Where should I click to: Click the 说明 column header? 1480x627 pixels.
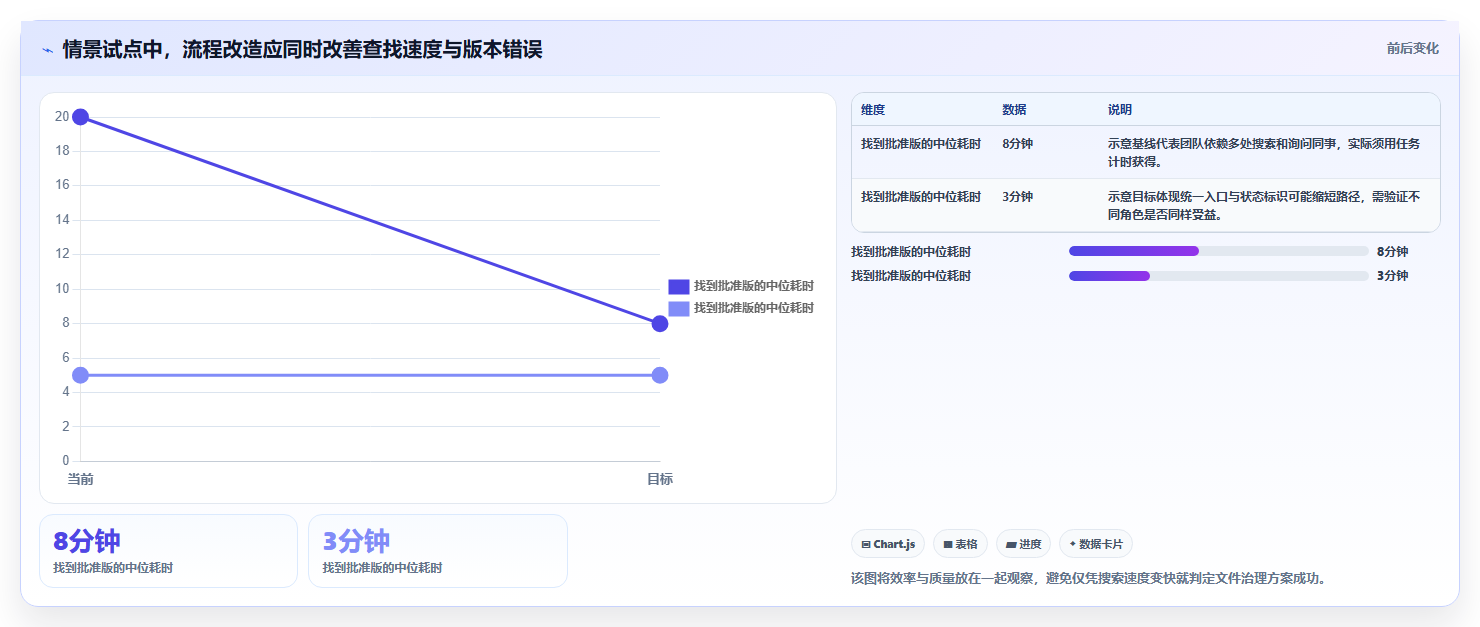click(x=1120, y=110)
